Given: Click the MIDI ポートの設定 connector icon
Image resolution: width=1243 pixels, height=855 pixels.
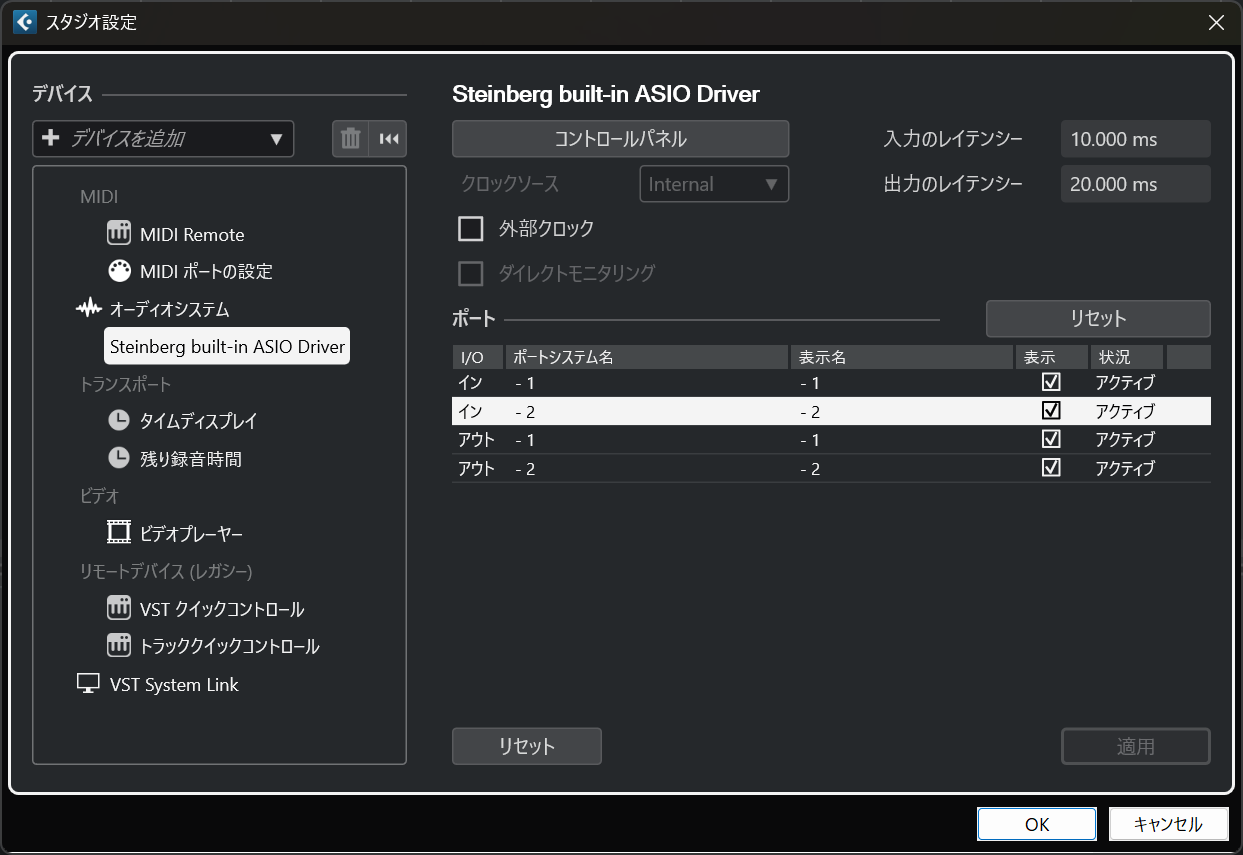Looking at the screenshot, I should coord(119,271).
